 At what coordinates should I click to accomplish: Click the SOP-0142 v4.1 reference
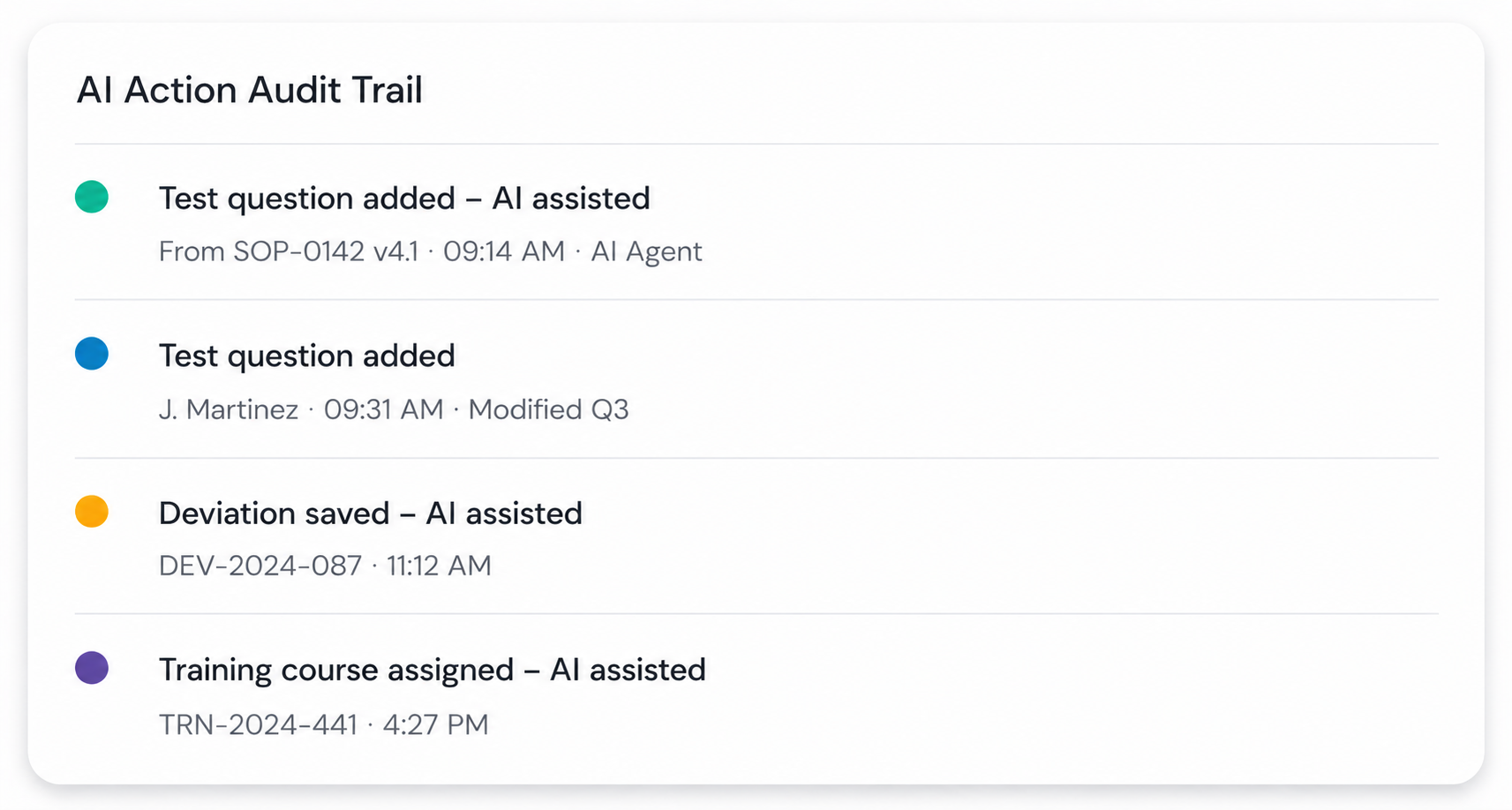tap(327, 251)
